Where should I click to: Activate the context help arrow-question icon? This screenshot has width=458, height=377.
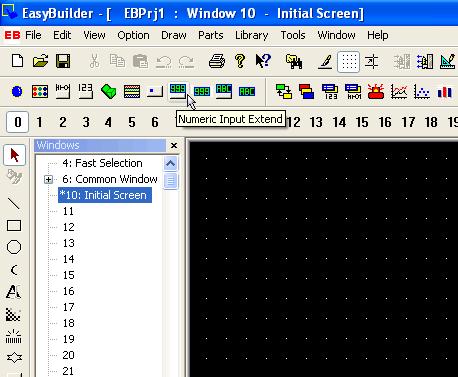coord(263,61)
